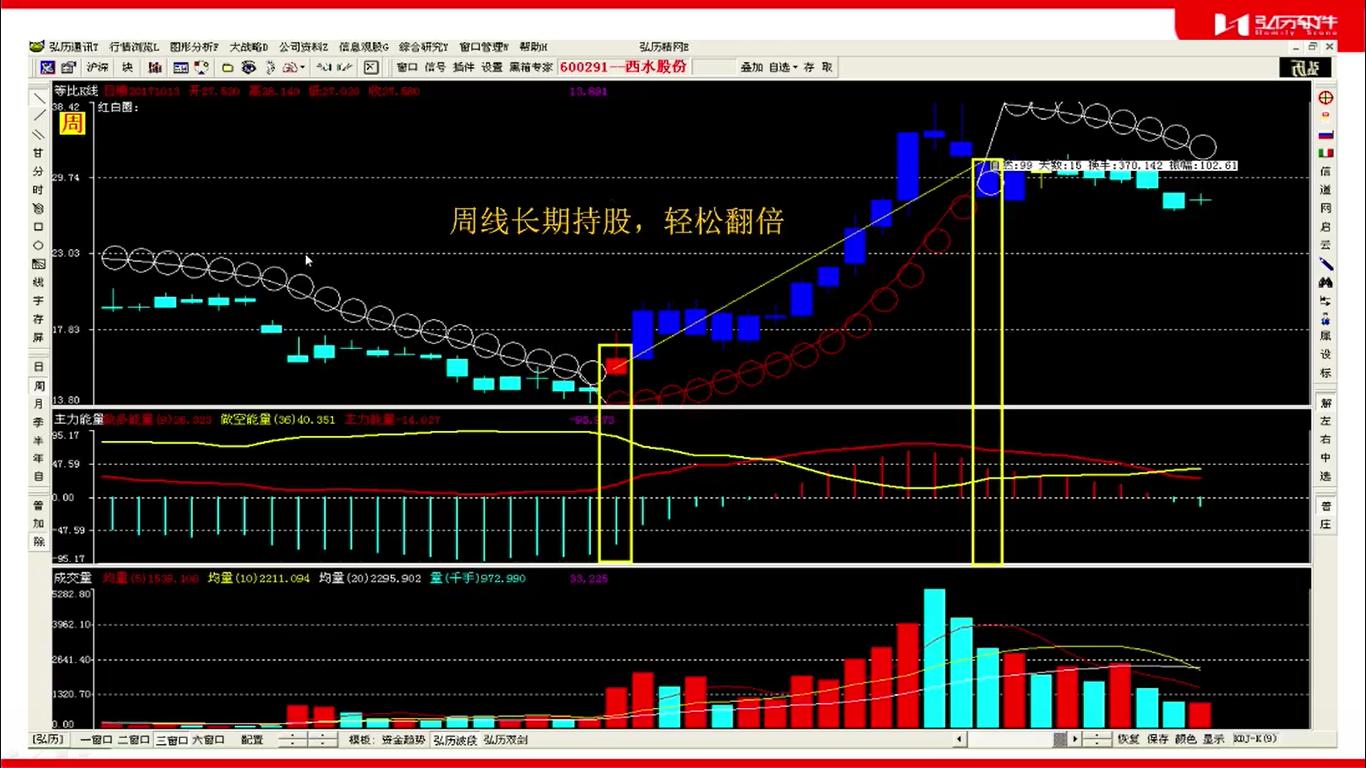The image size is (1366, 768).
Task: Select the 资金趋势 template
Action: pyautogui.click(x=401, y=740)
